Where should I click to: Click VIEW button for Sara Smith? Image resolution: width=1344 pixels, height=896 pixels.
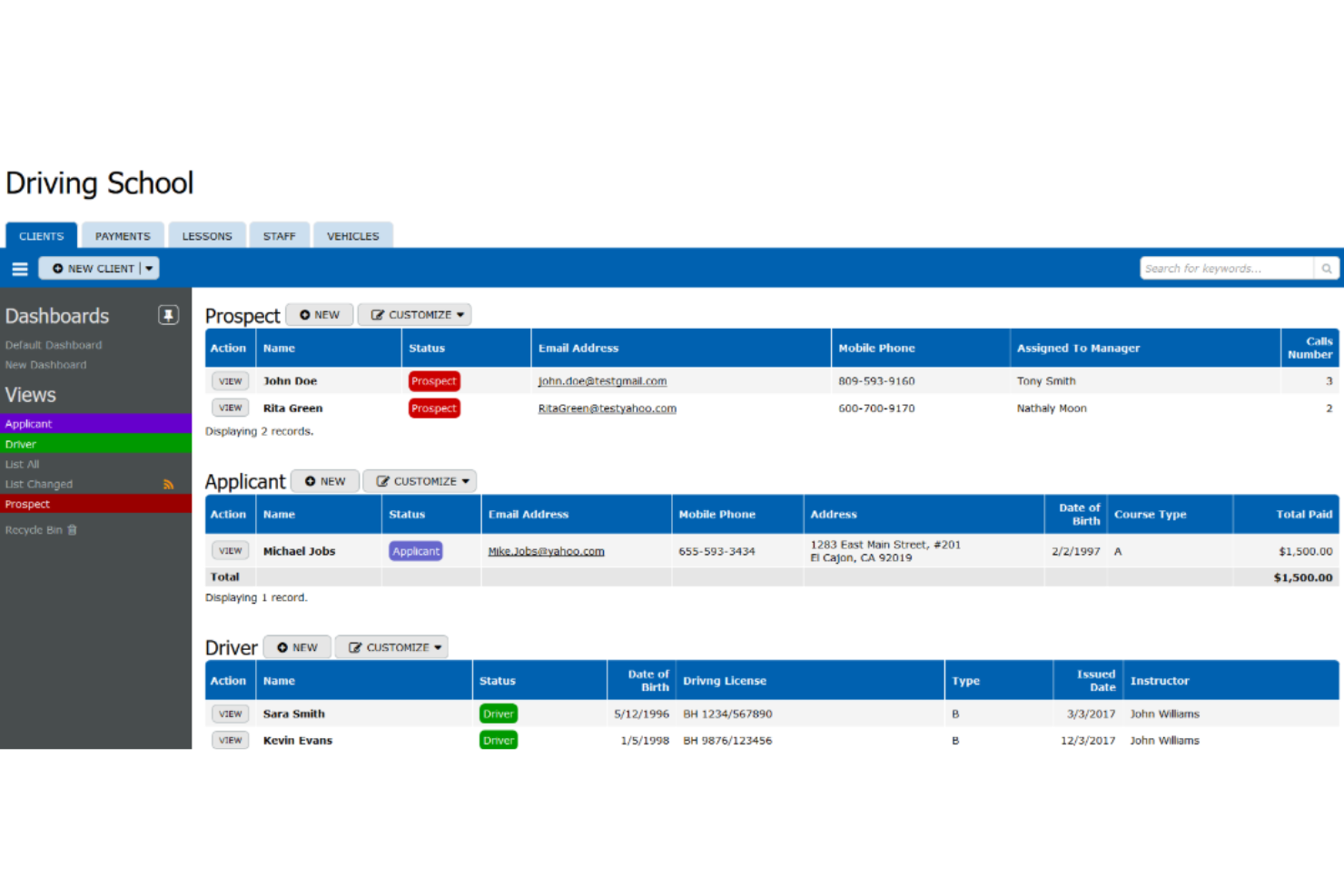coord(230,714)
